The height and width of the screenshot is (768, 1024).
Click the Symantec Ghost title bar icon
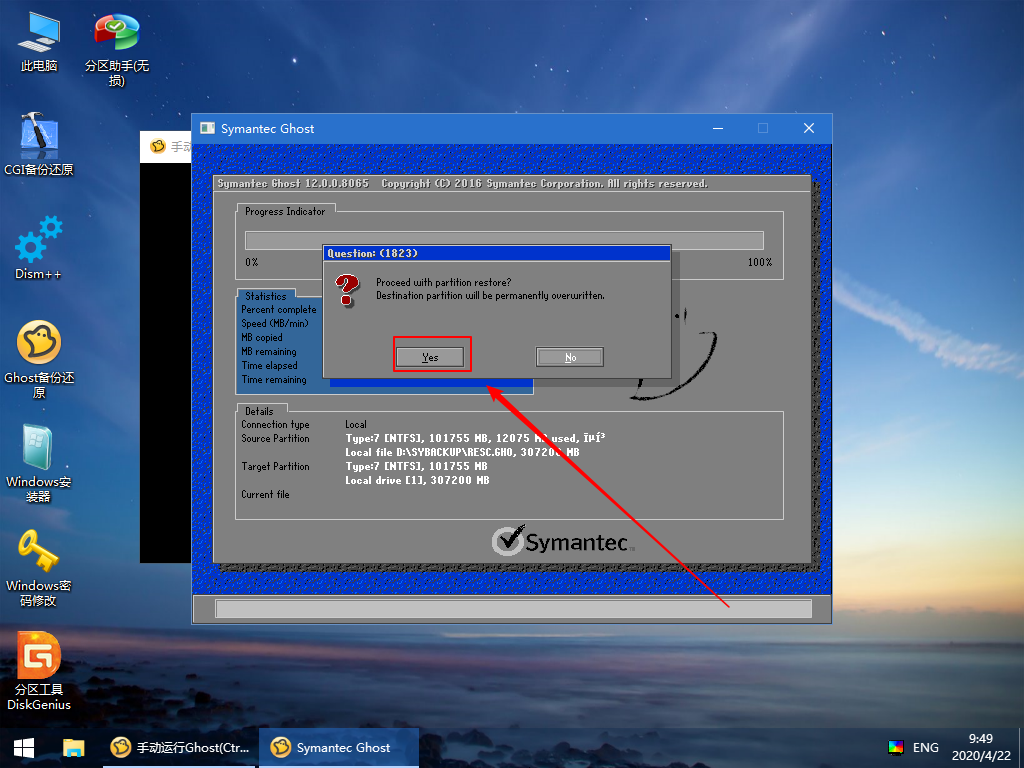(x=208, y=129)
